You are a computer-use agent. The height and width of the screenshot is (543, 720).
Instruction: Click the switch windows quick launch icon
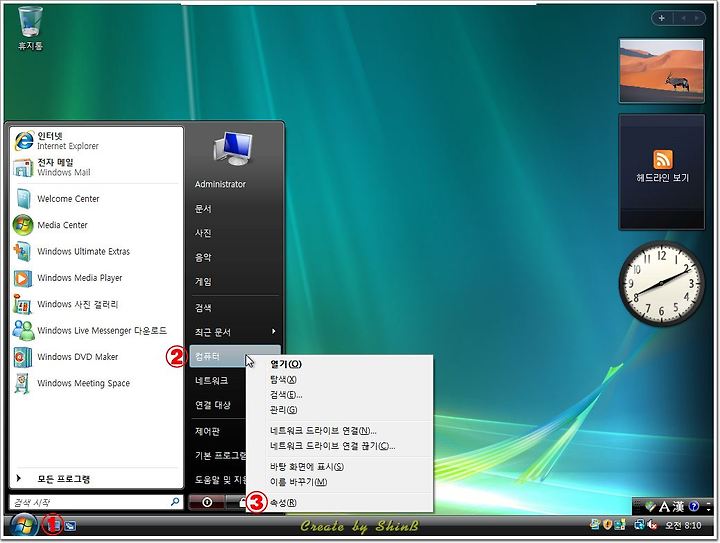[x=70, y=526]
